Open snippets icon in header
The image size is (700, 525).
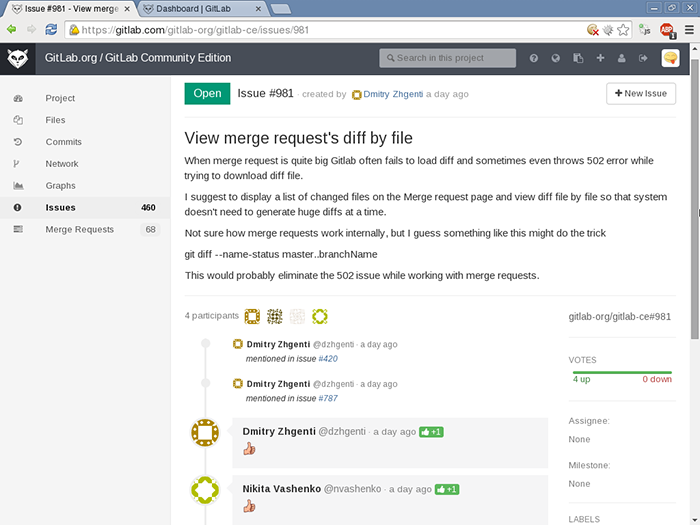point(578,58)
